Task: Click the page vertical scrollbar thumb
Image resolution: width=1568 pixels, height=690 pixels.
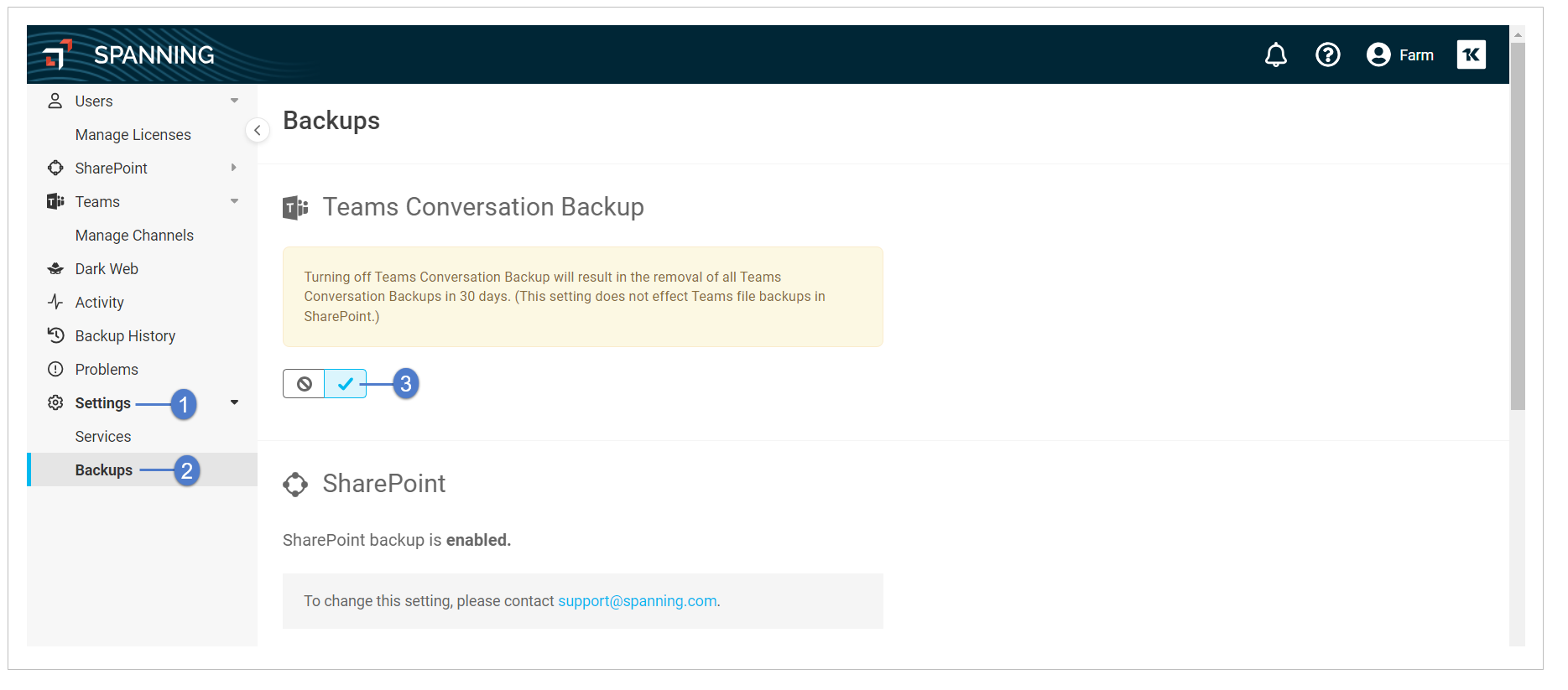Action: pyautogui.click(x=1518, y=226)
